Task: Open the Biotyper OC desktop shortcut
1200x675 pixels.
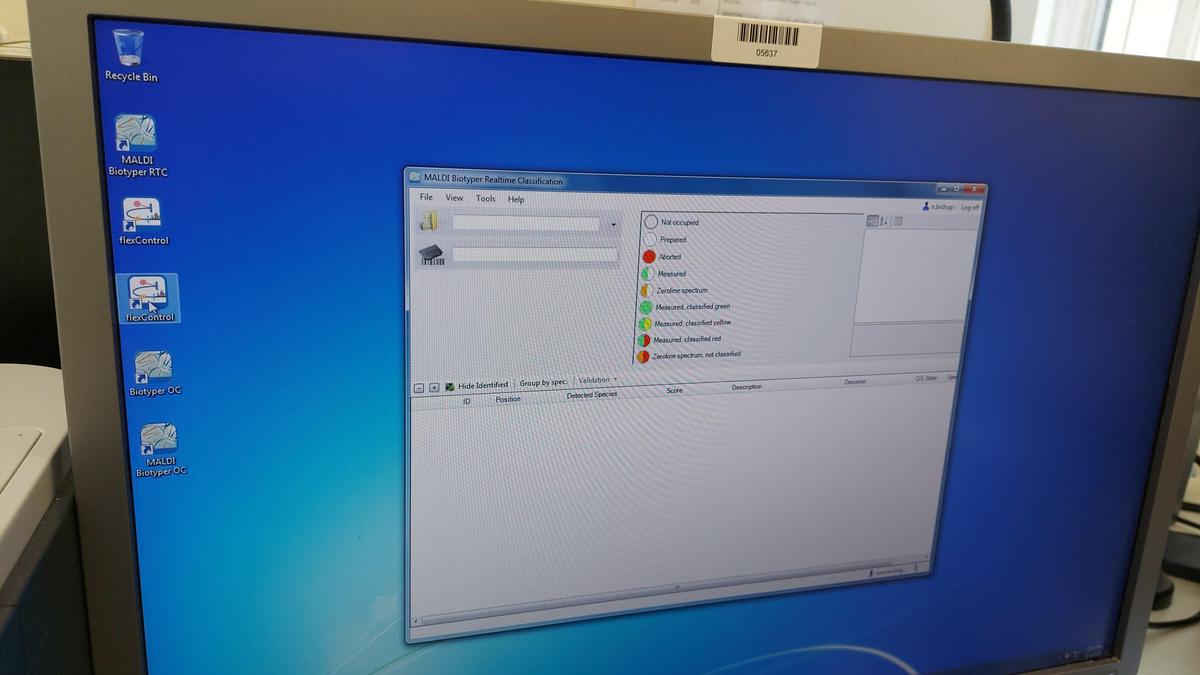Action: tap(154, 373)
